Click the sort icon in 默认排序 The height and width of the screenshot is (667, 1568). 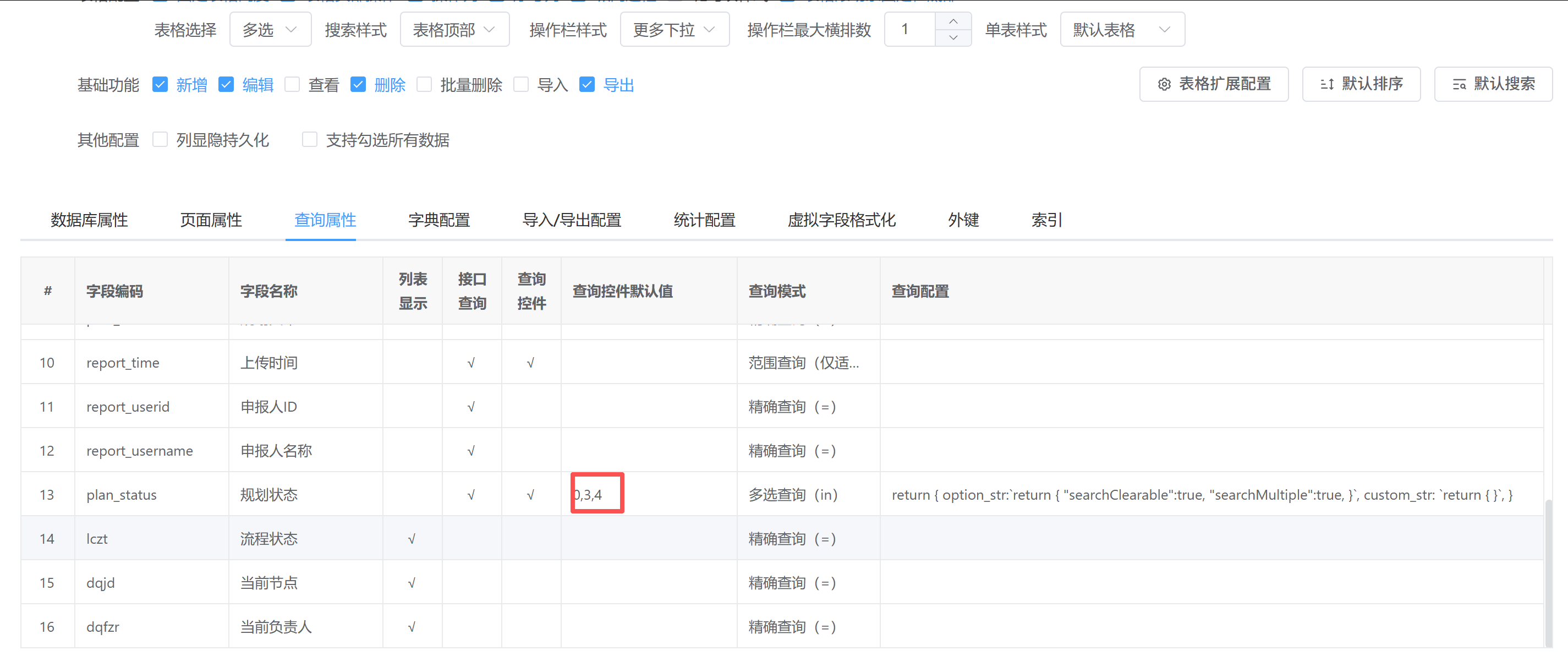click(x=1327, y=85)
